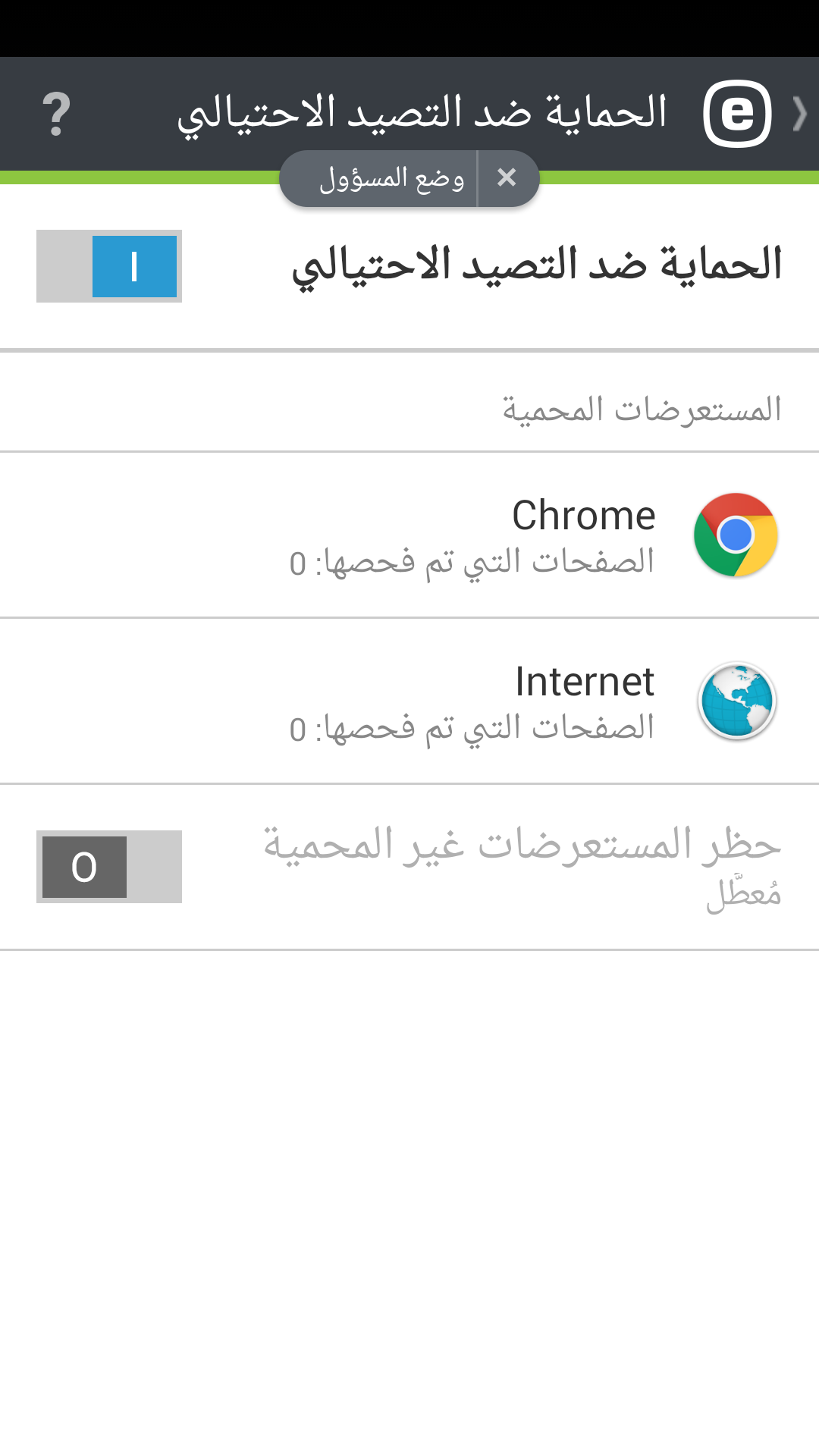Go back using the header chevron arrow
Image resolution: width=819 pixels, height=1456 pixels.
[799, 114]
